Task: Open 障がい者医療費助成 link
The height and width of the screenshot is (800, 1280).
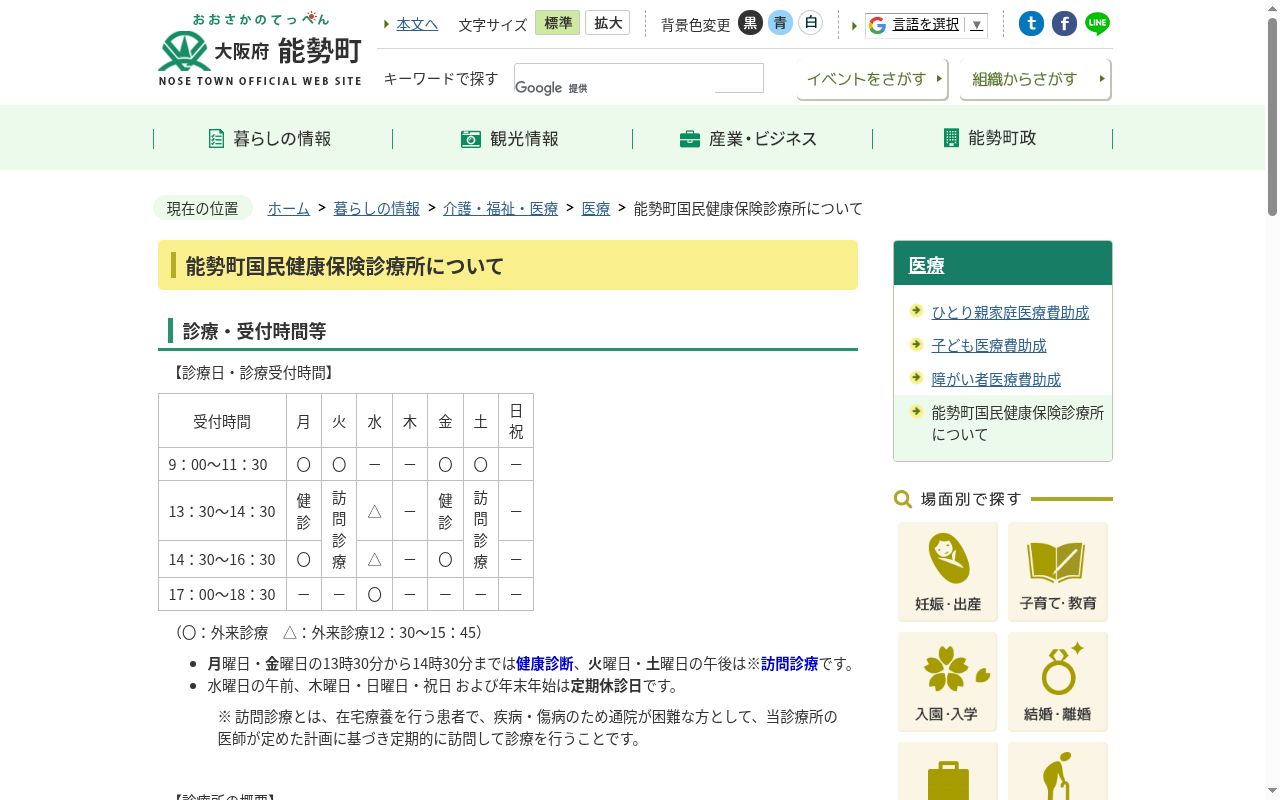Action: (x=996, y=379)
